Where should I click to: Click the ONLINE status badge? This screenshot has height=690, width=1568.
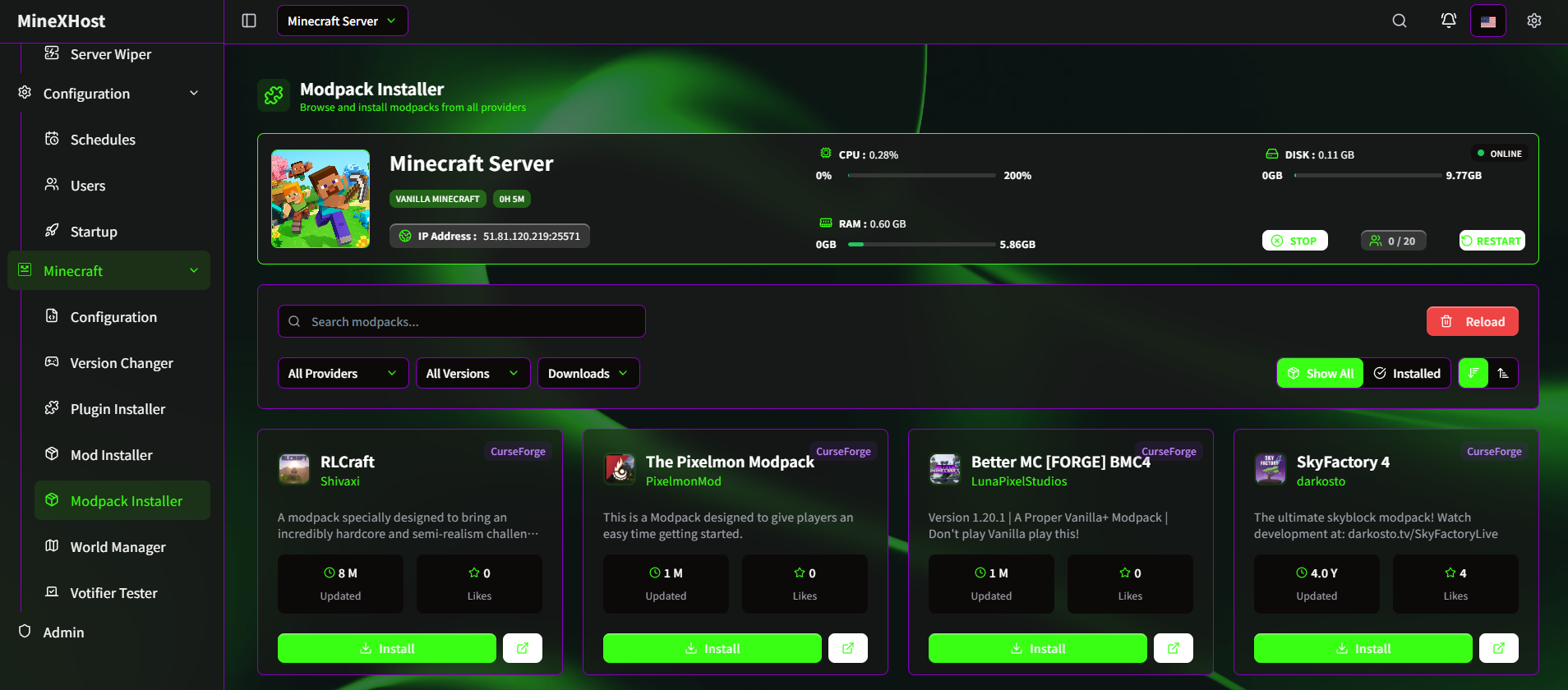1500,154
